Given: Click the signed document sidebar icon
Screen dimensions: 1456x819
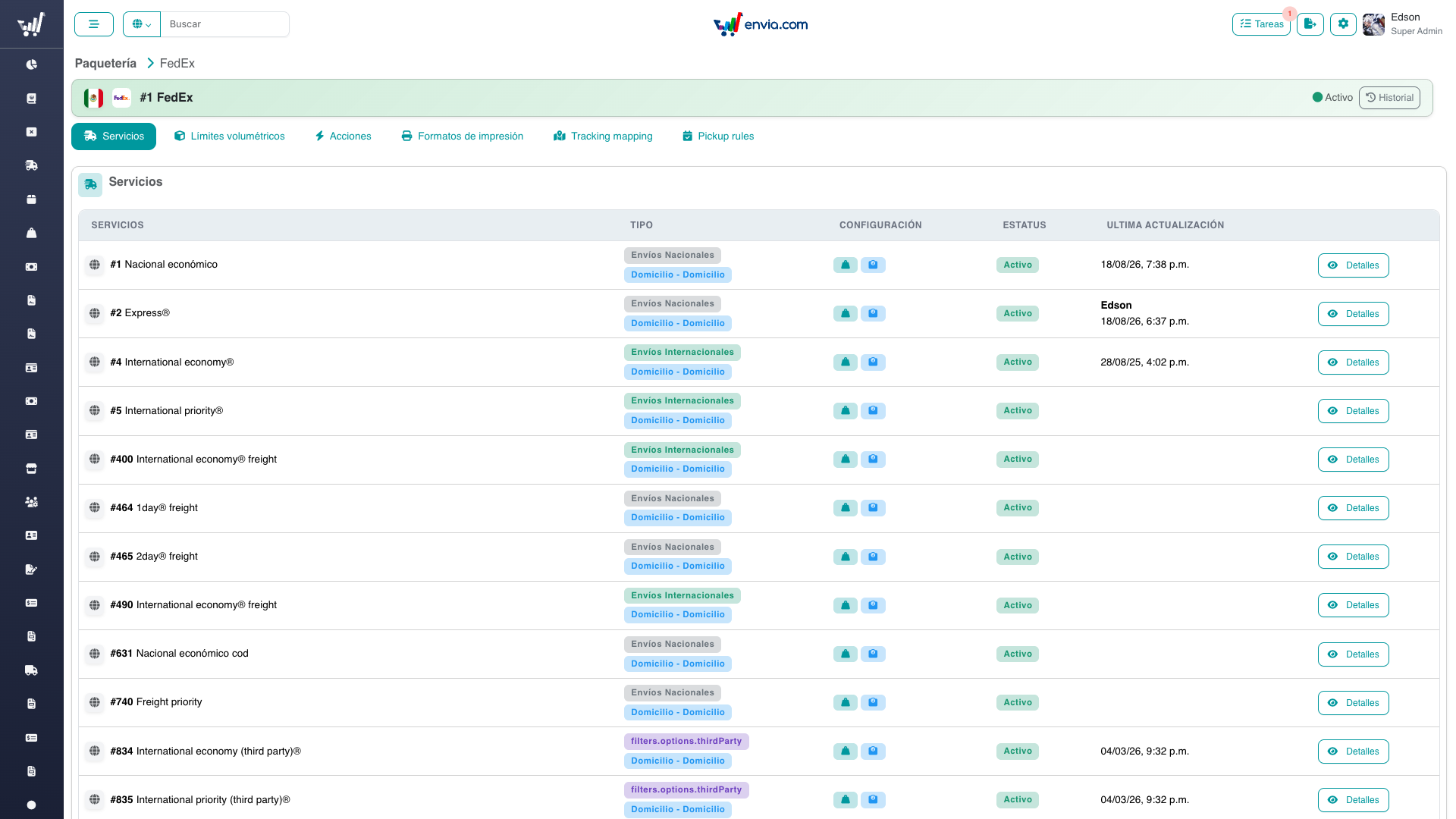Looking at the screenshot, I should [x=31, y=570].
